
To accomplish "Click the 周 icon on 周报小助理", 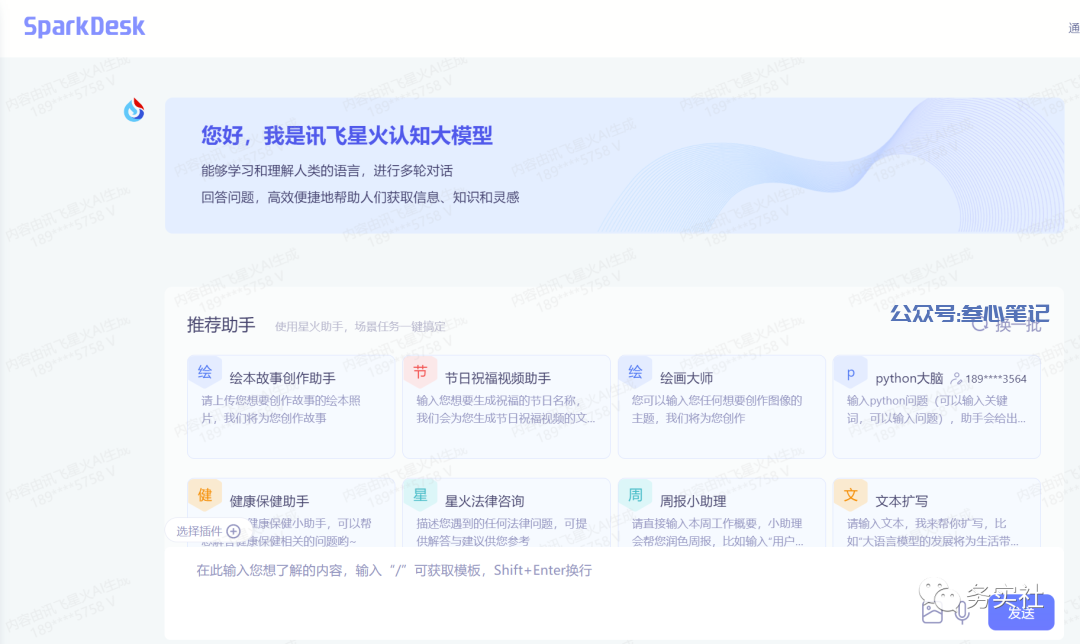I will point(635,495).
